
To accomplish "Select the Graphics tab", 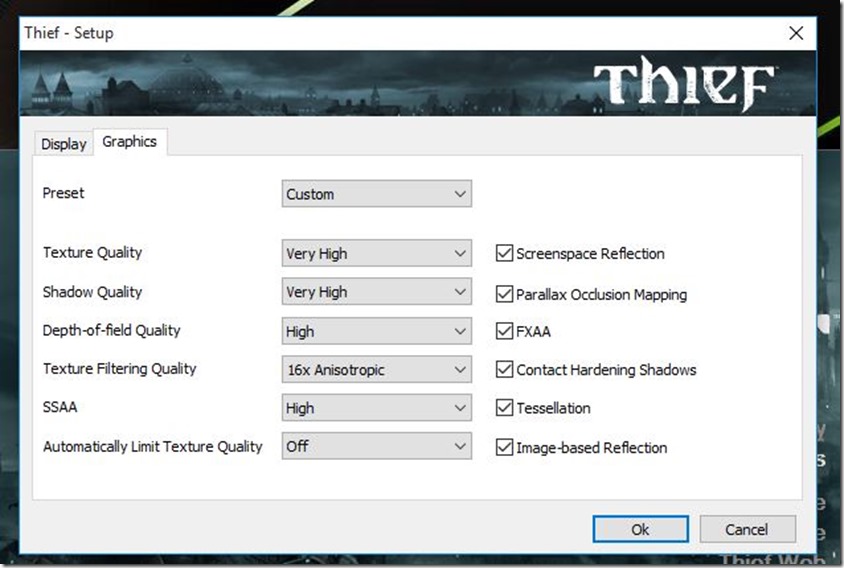I will pos(130,142).
